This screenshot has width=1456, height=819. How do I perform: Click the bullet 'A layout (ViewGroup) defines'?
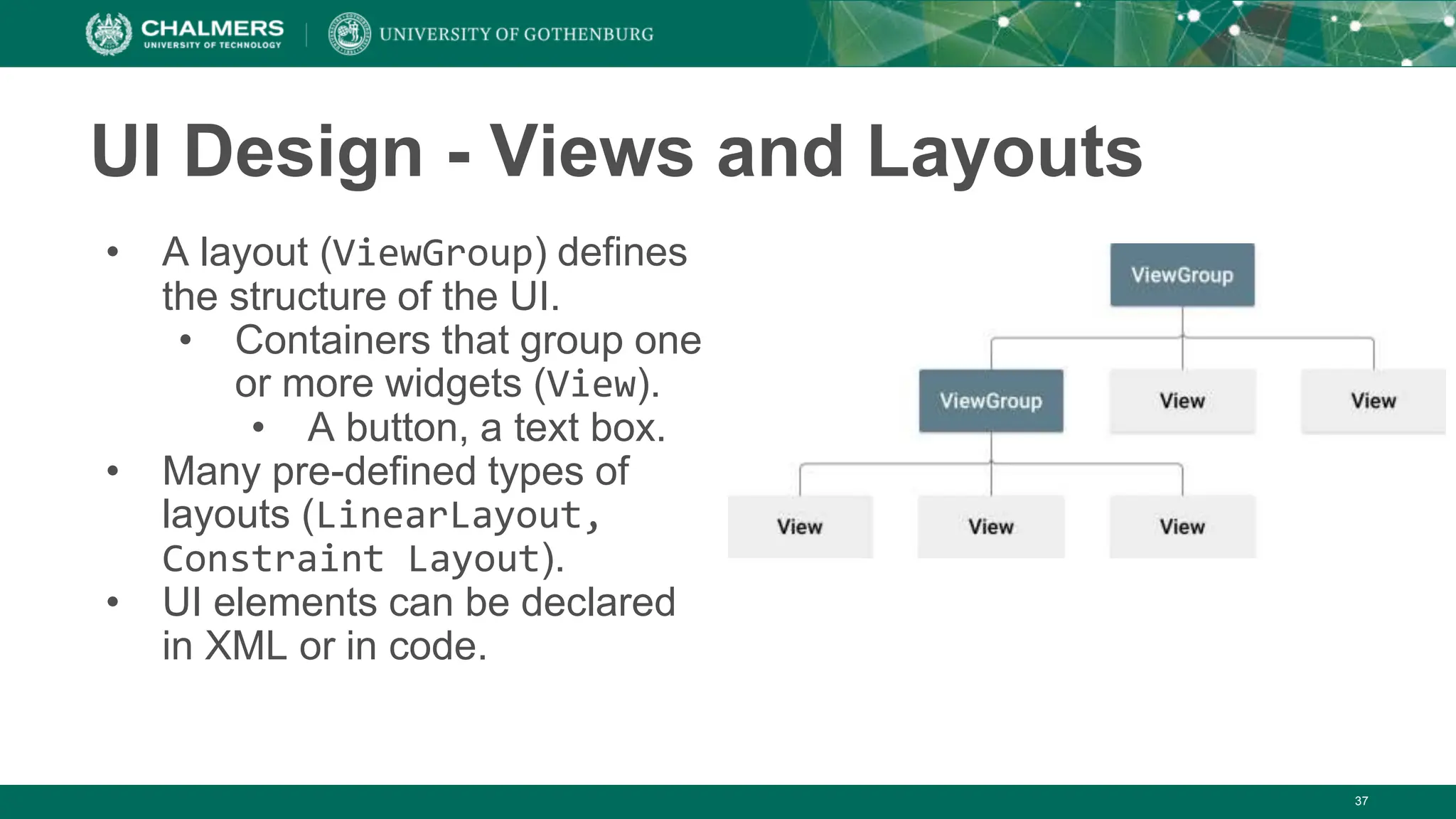pos(424,252)
